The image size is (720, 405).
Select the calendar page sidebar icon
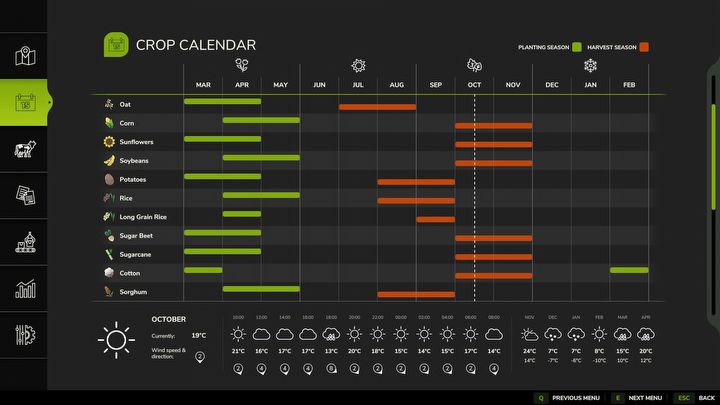(x=25, y=102)
